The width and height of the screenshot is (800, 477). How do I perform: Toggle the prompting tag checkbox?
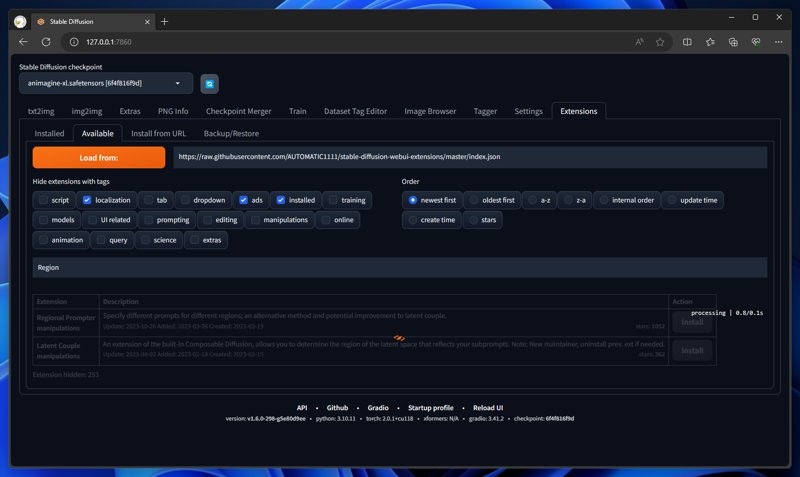pyautogui.click(x=148, y=220)
